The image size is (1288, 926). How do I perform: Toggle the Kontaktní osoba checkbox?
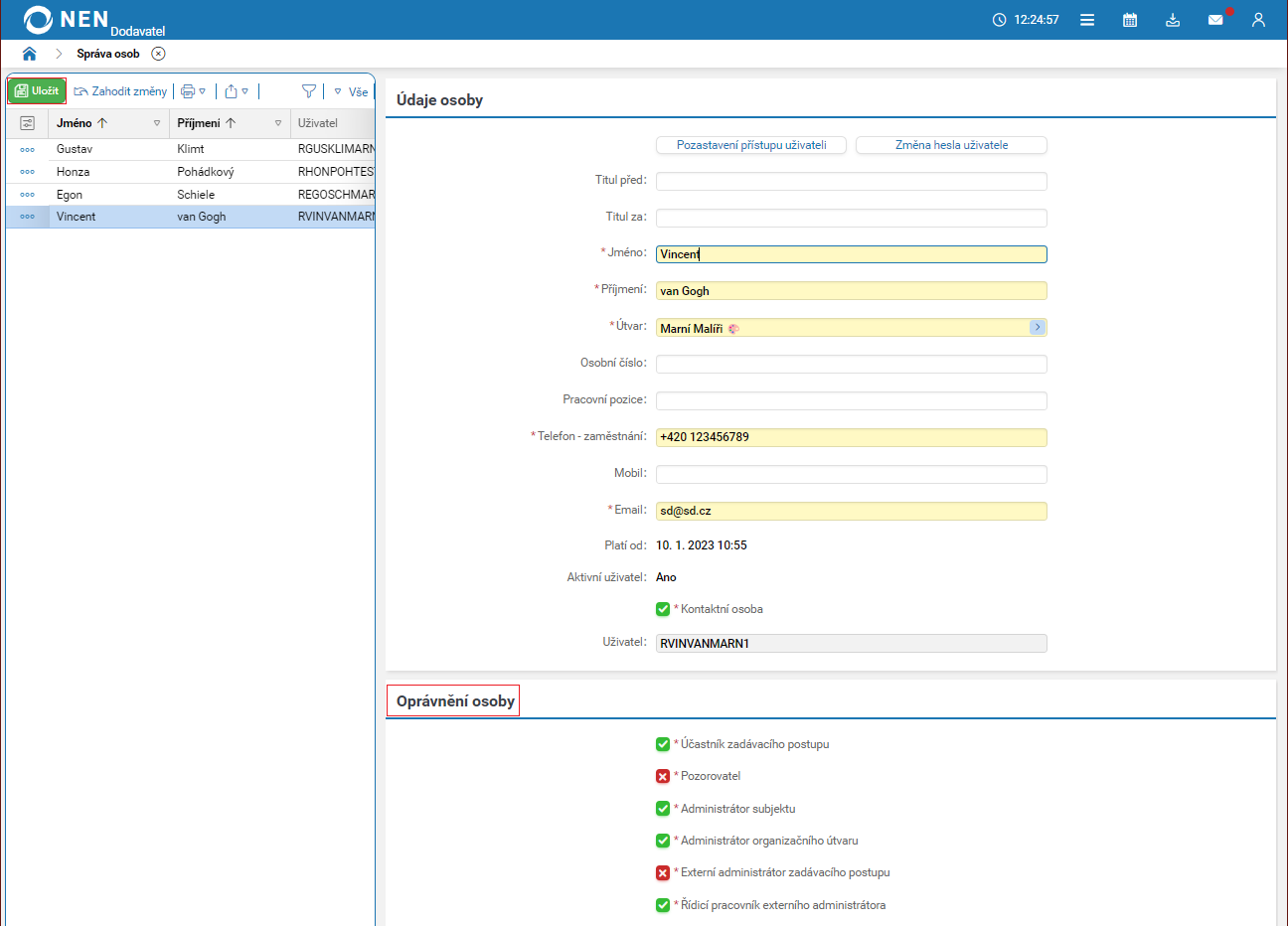coord(663,609)
